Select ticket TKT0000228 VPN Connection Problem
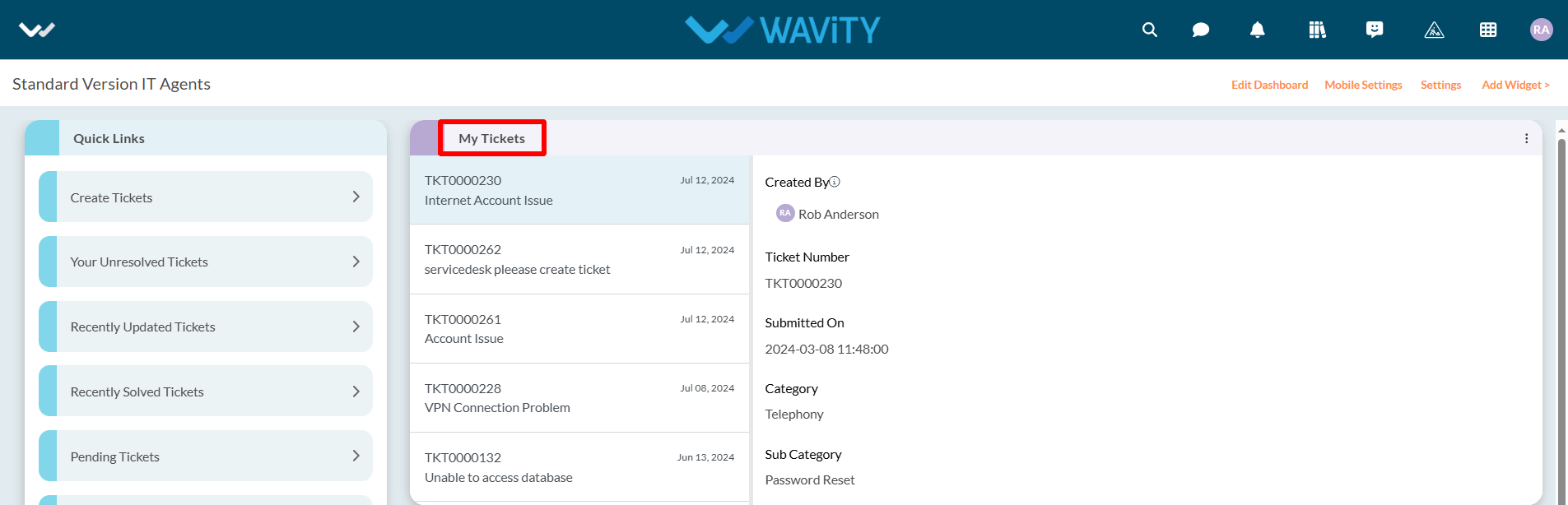 [x=579, y=397]
